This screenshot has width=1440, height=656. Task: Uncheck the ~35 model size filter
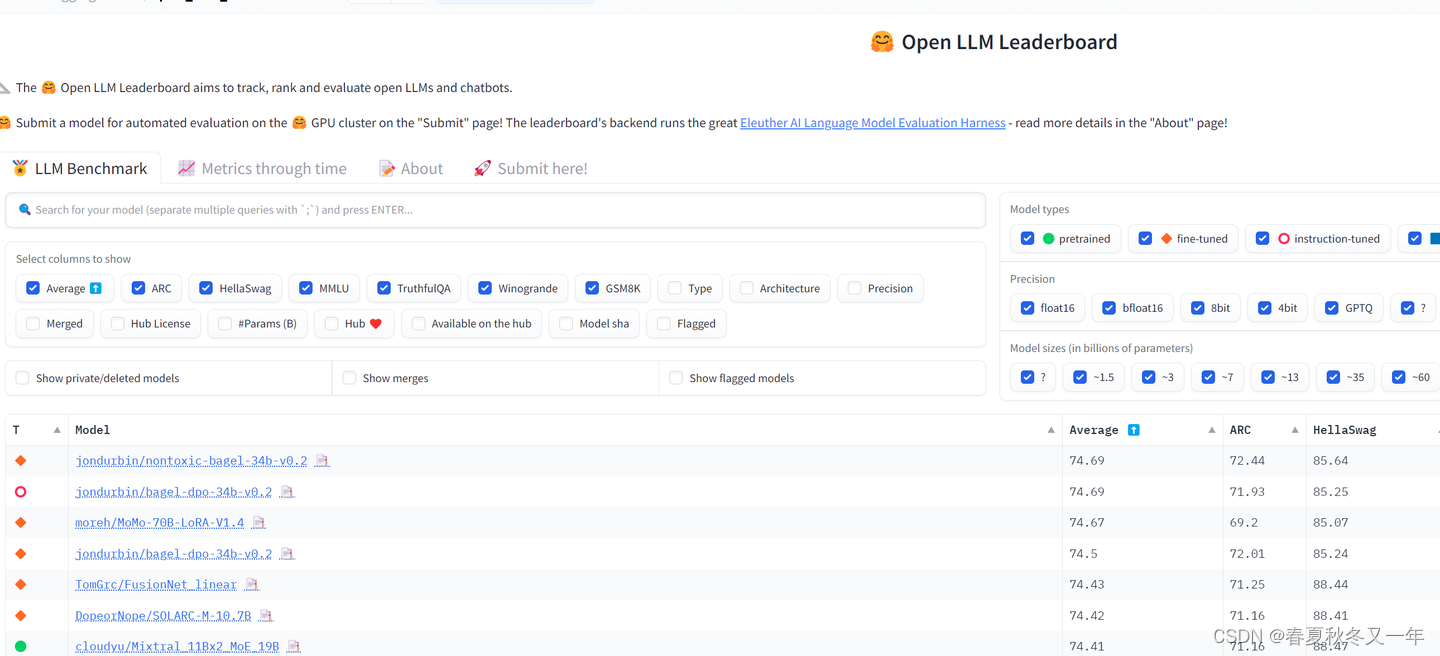[1334, 377]
